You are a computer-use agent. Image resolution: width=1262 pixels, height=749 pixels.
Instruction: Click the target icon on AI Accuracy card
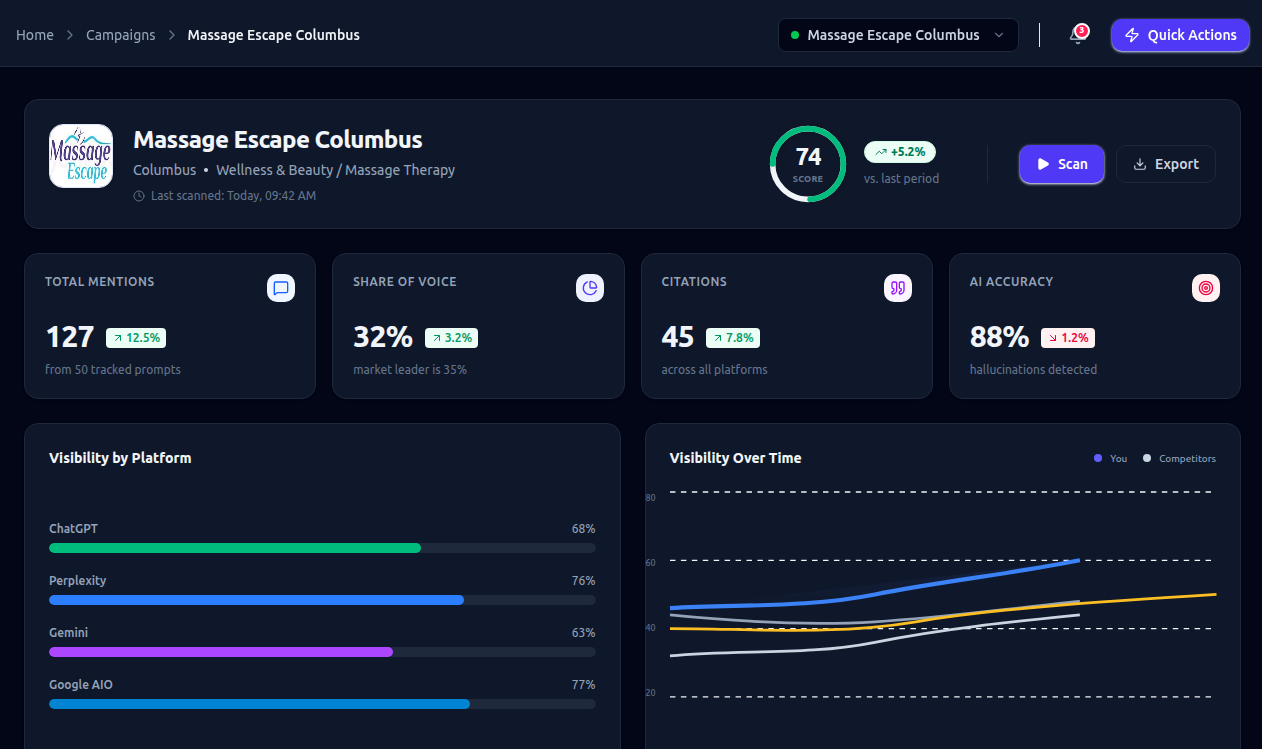1206,287
